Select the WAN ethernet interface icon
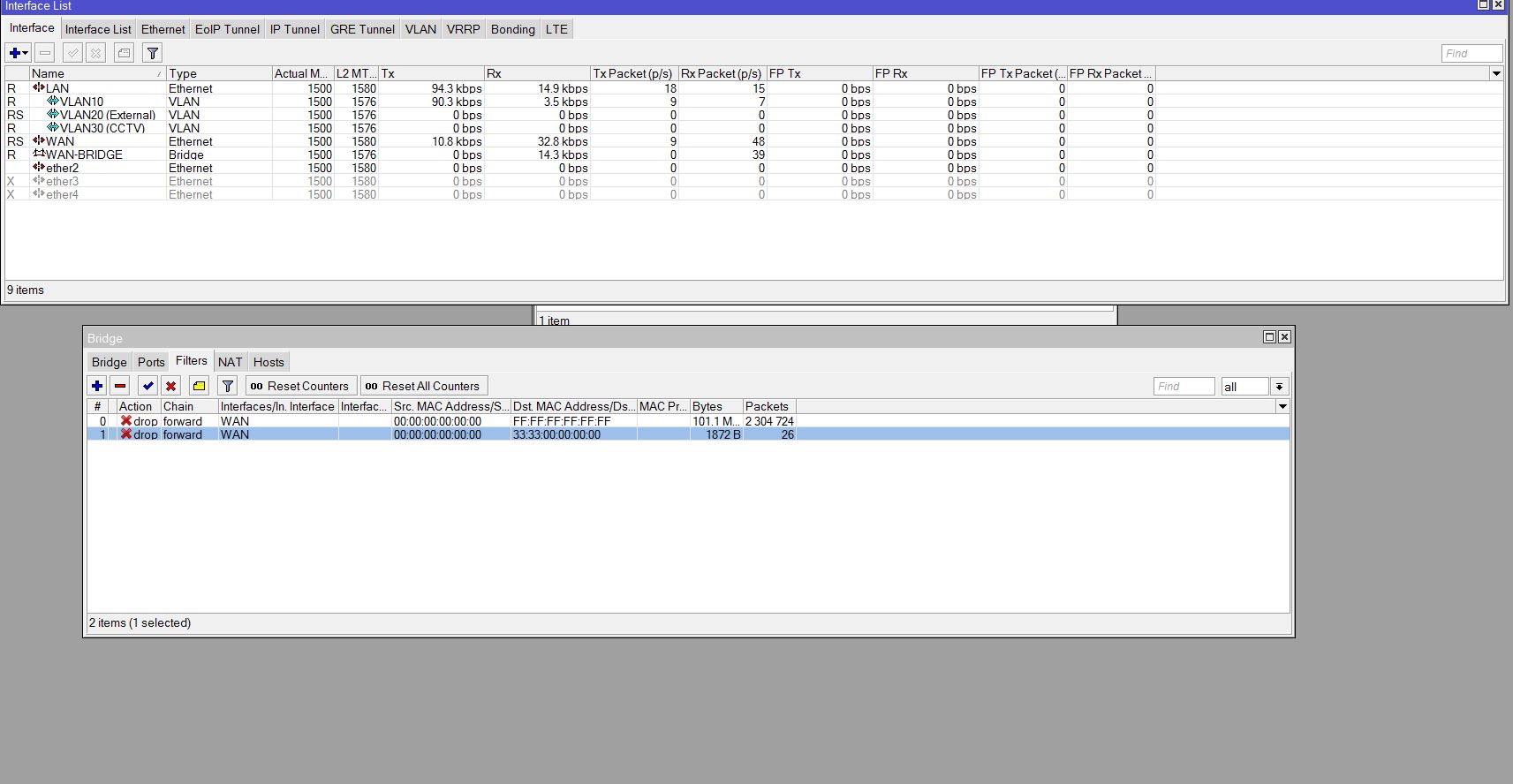Image resolution: width=1513 pixels, height=784 pixels. click(x=39, y=141)
